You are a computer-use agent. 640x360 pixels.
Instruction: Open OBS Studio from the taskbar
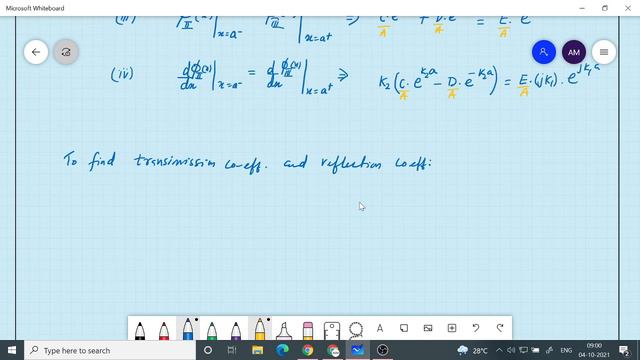(382, 350)
